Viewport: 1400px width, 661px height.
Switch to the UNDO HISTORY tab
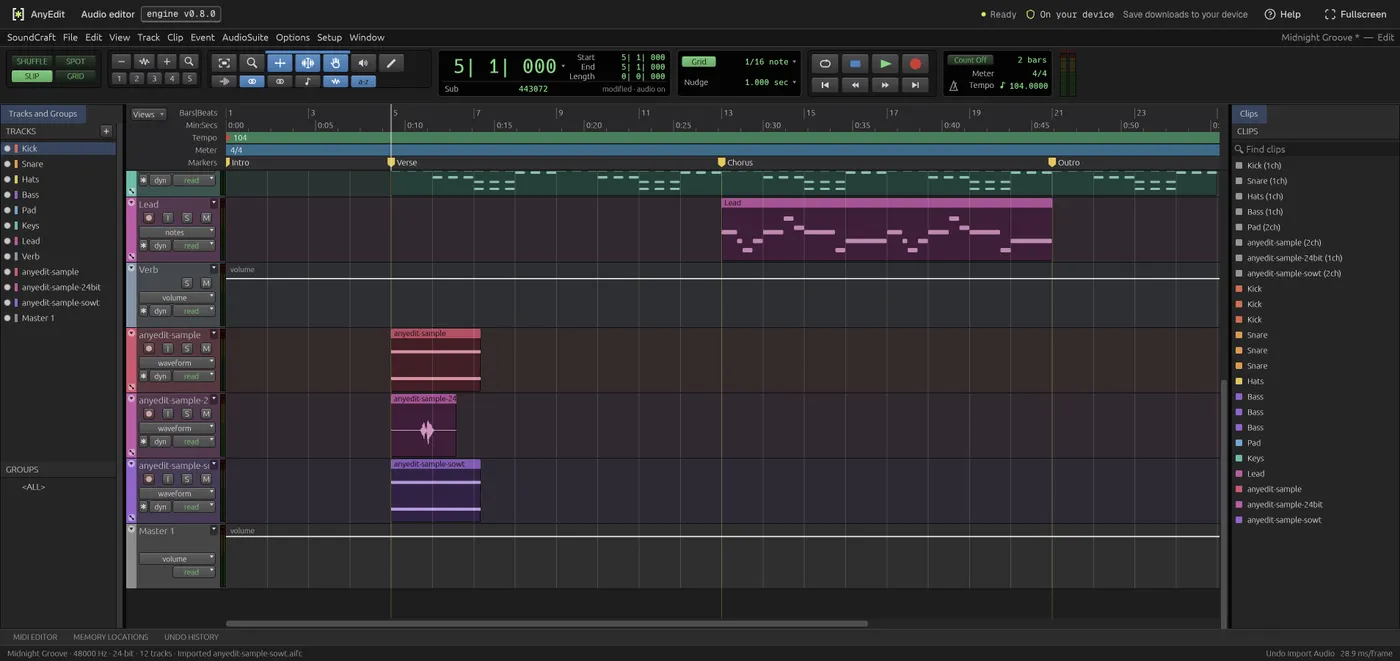pos(191,637)
